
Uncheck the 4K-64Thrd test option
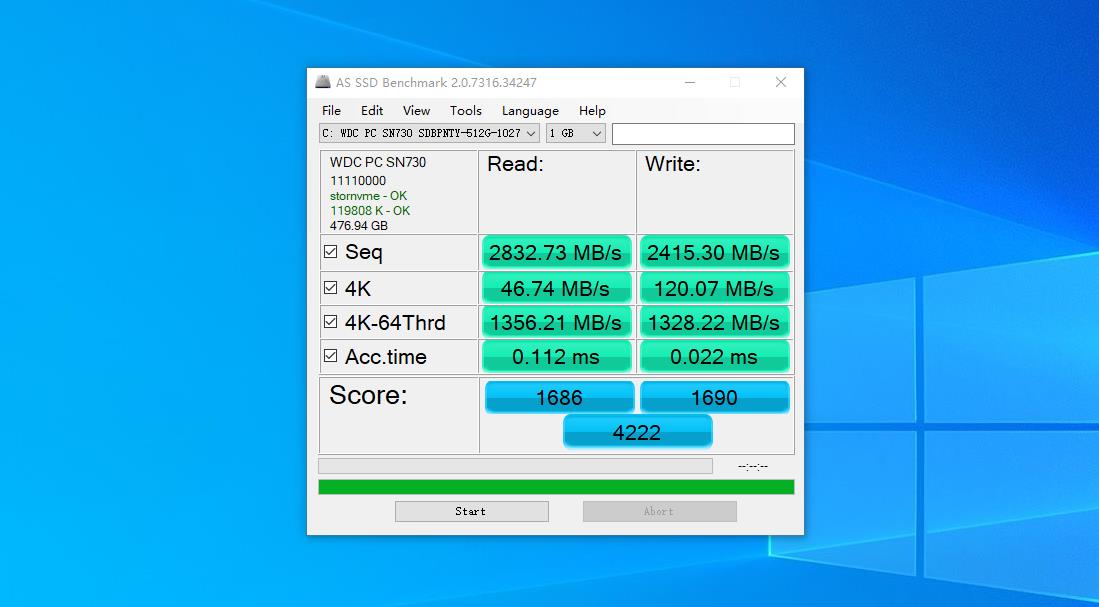(331, 322)
